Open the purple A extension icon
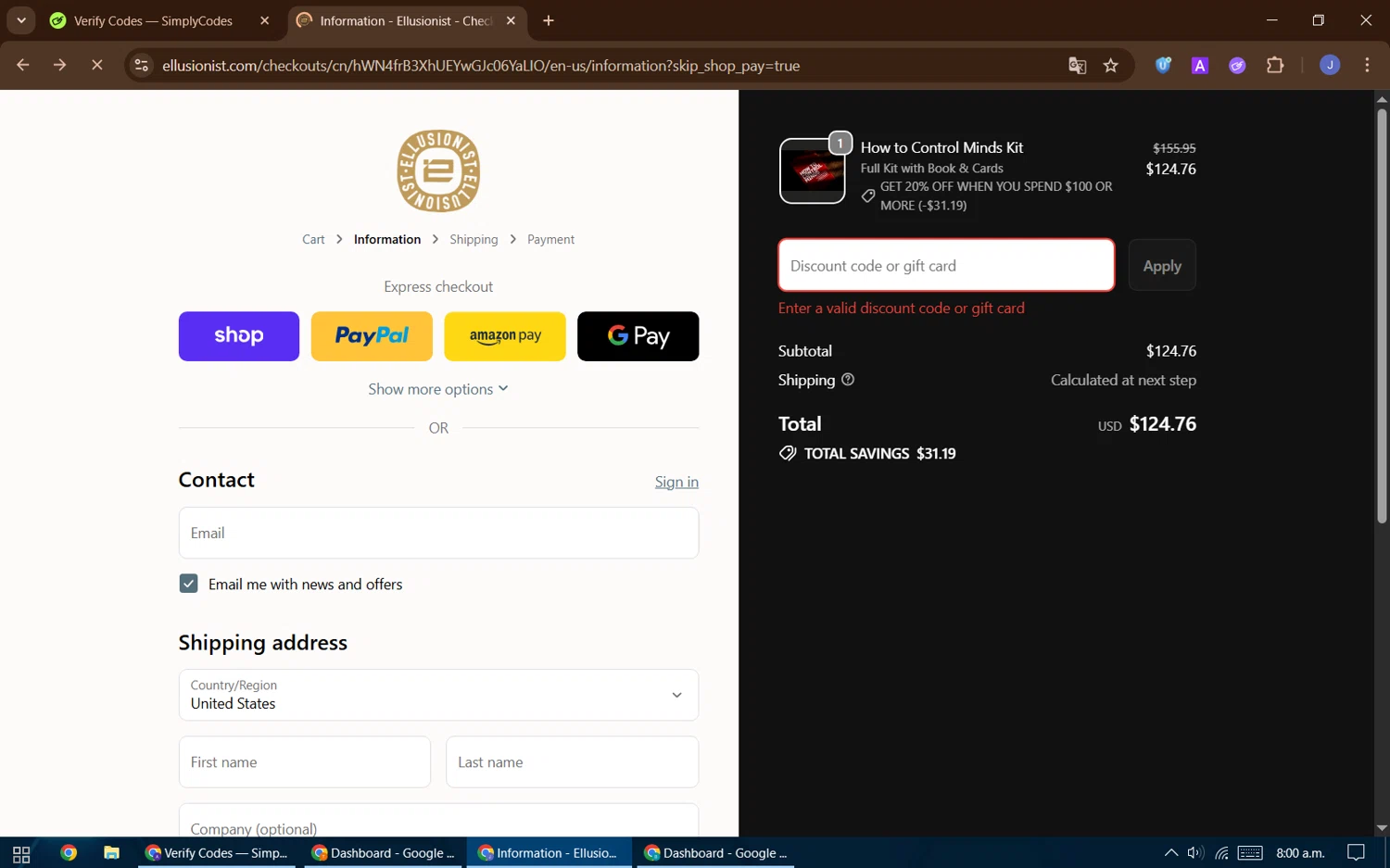The image size is (1390, 868). point(1200,65)
